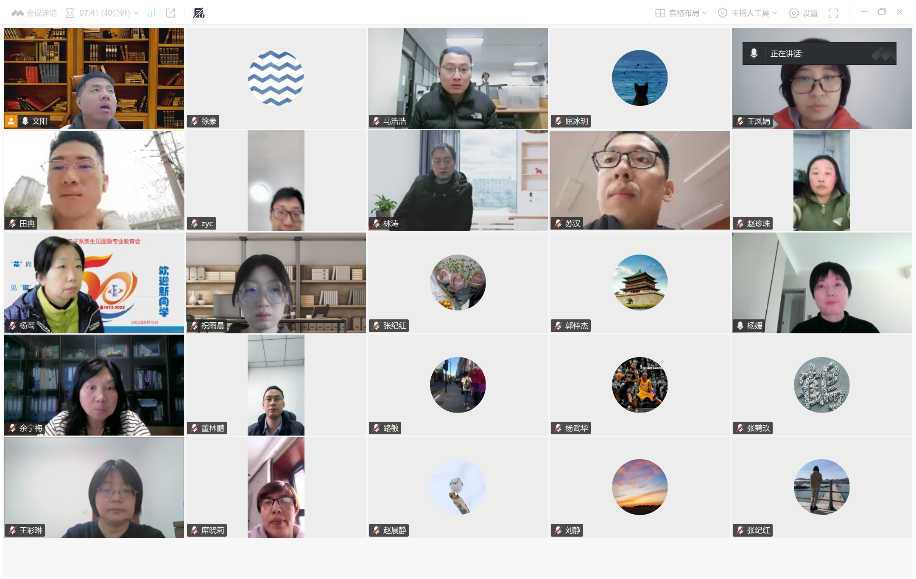This screenshot has height=579, width=916.
Task: Expand the 主持人工具 host tools menu
Action: pyautogui.click(x=748, y=13)
